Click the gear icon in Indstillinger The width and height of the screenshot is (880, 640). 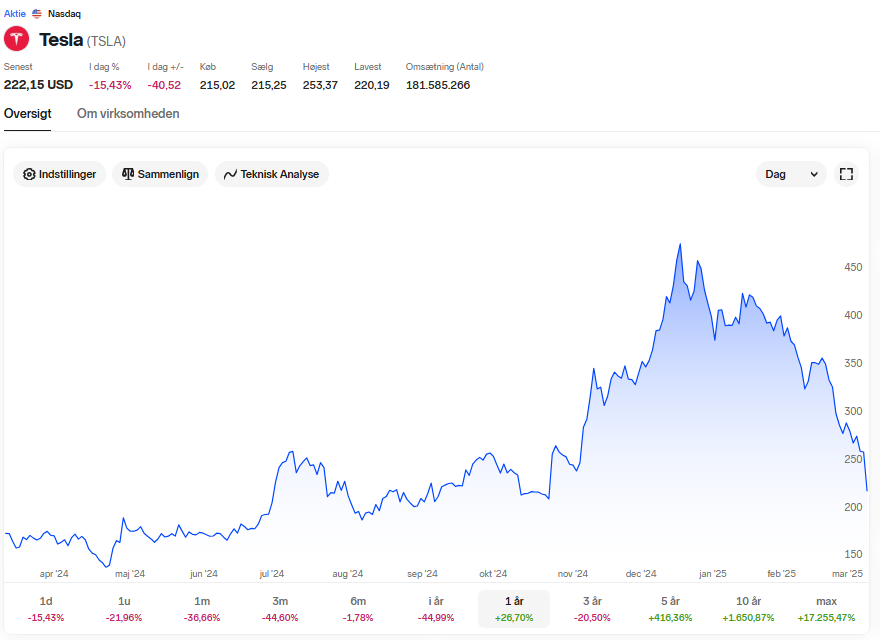tap(29, 175)
